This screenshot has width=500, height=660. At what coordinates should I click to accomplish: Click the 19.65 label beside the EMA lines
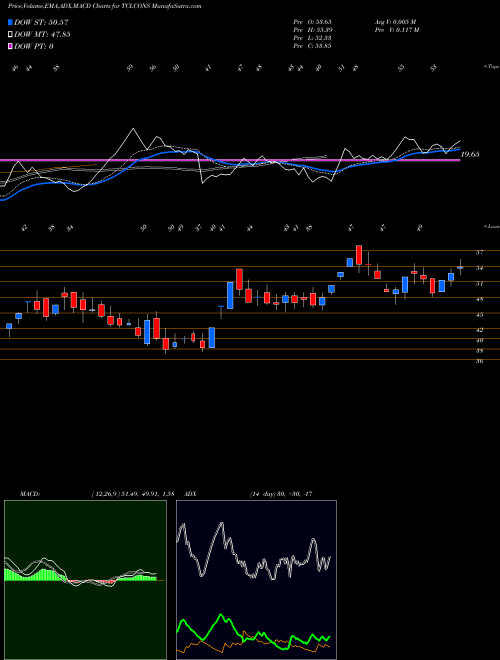(470, 154)
